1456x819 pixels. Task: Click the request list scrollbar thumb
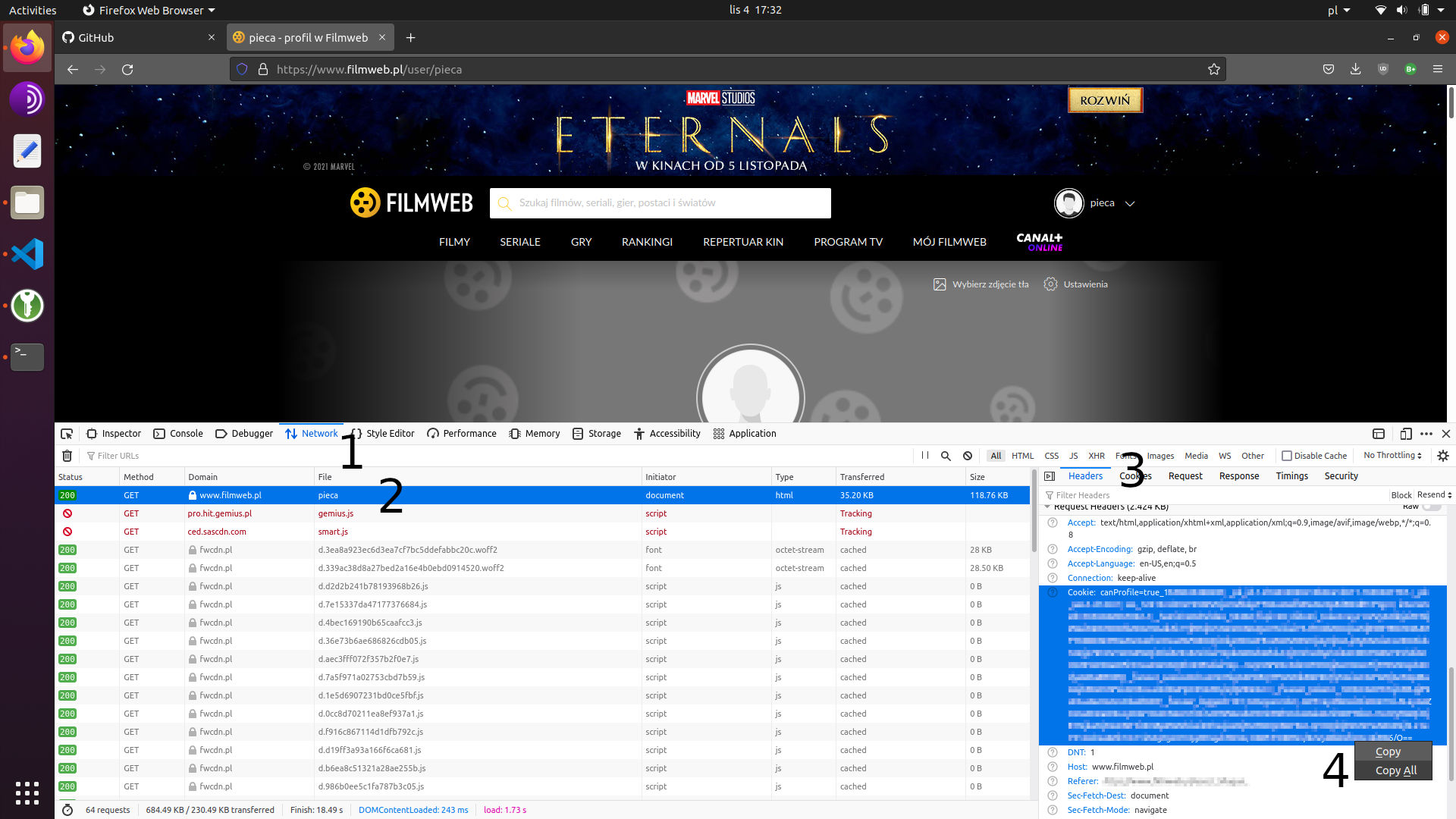(x=1034, y=513)
